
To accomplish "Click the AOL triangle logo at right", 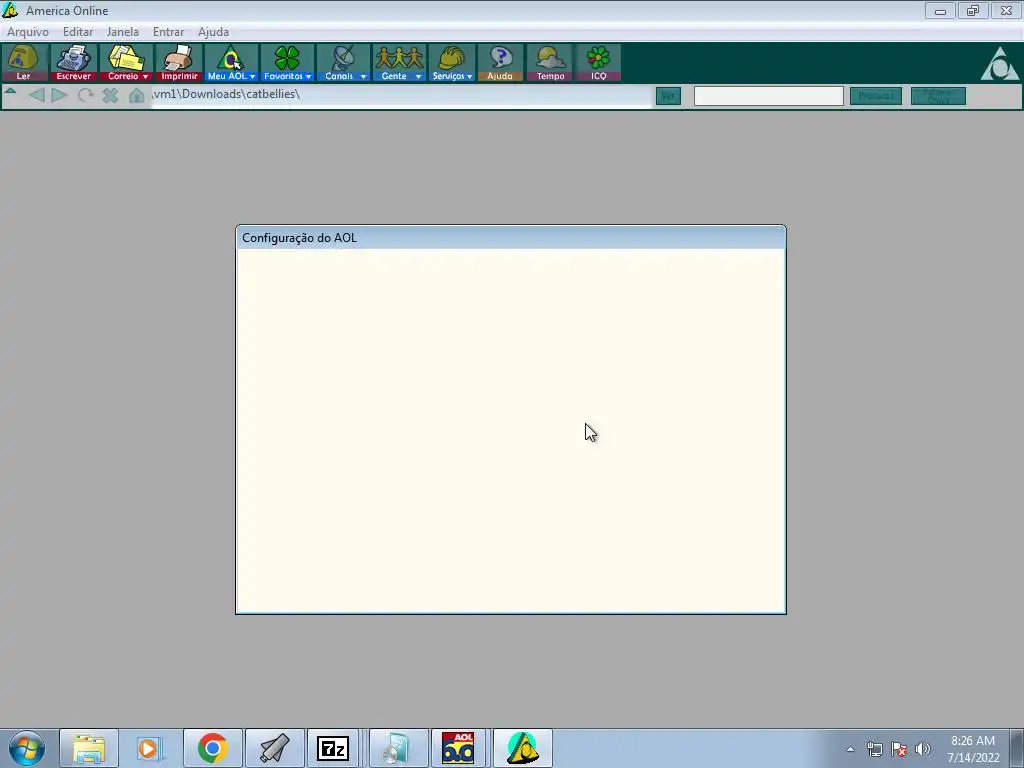I will 999,63.
